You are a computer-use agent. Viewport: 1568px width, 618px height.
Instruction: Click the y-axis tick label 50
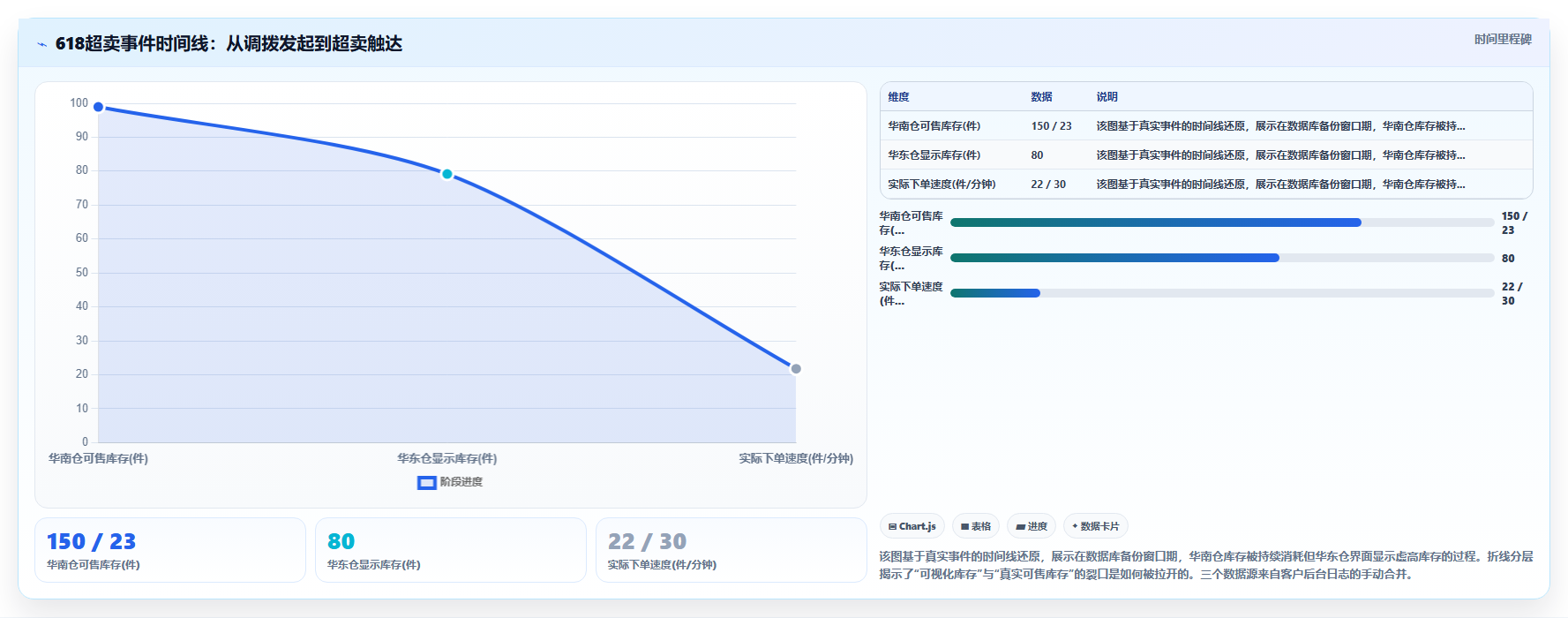(82, 273)
